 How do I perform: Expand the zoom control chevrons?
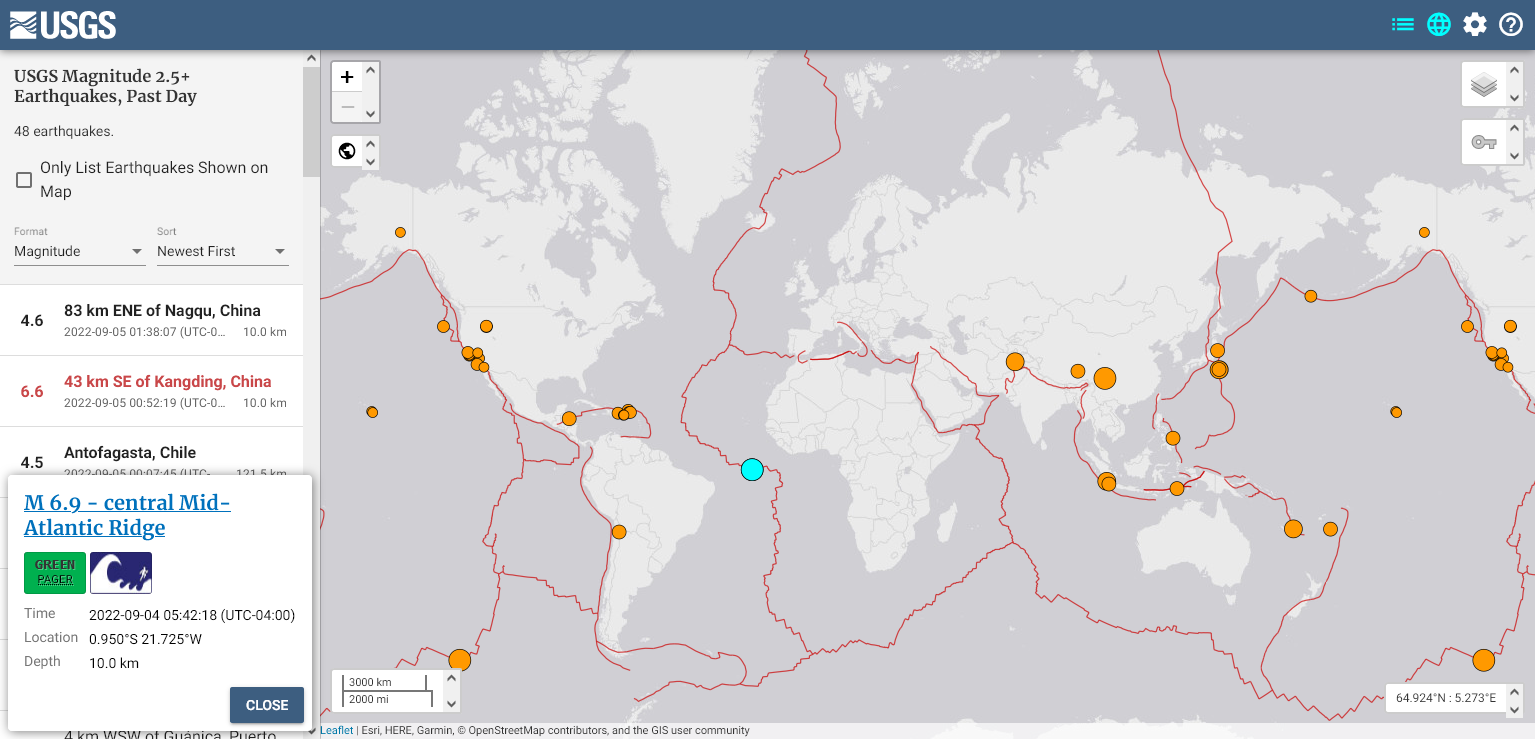click(371, 92)
